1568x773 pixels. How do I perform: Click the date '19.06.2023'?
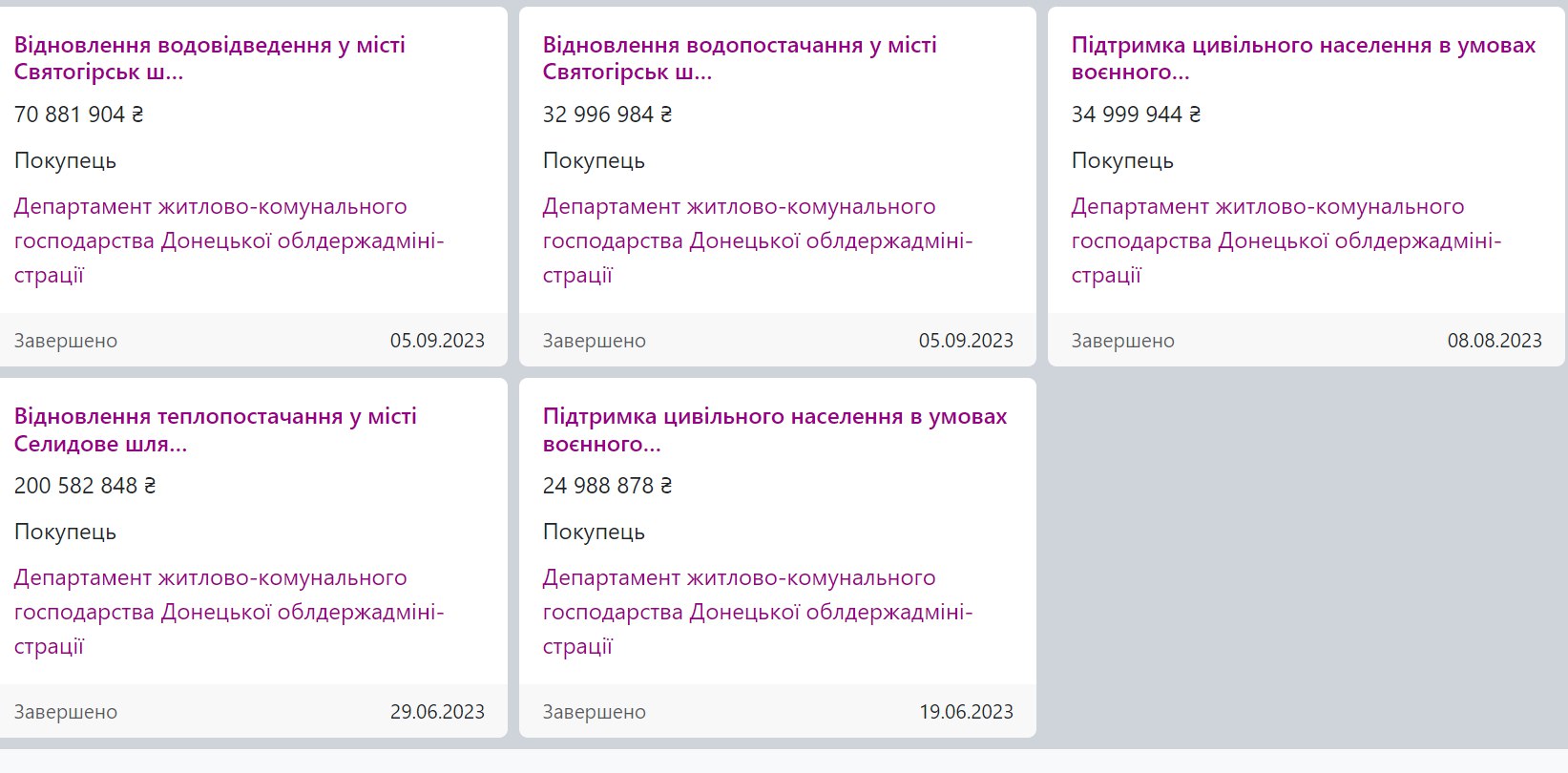click(966, 712)
